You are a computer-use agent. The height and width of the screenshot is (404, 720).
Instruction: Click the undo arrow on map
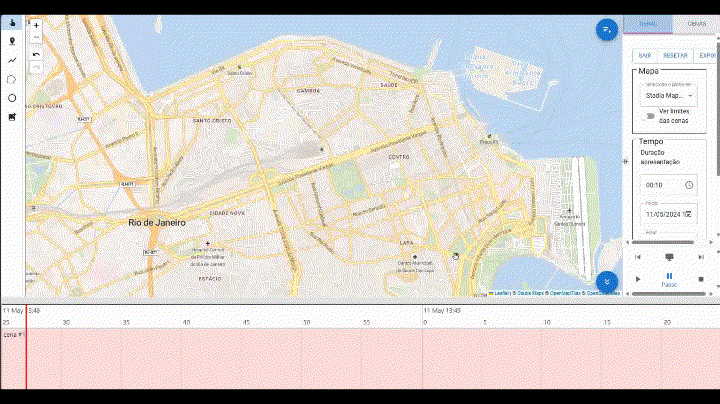[37, 54]
